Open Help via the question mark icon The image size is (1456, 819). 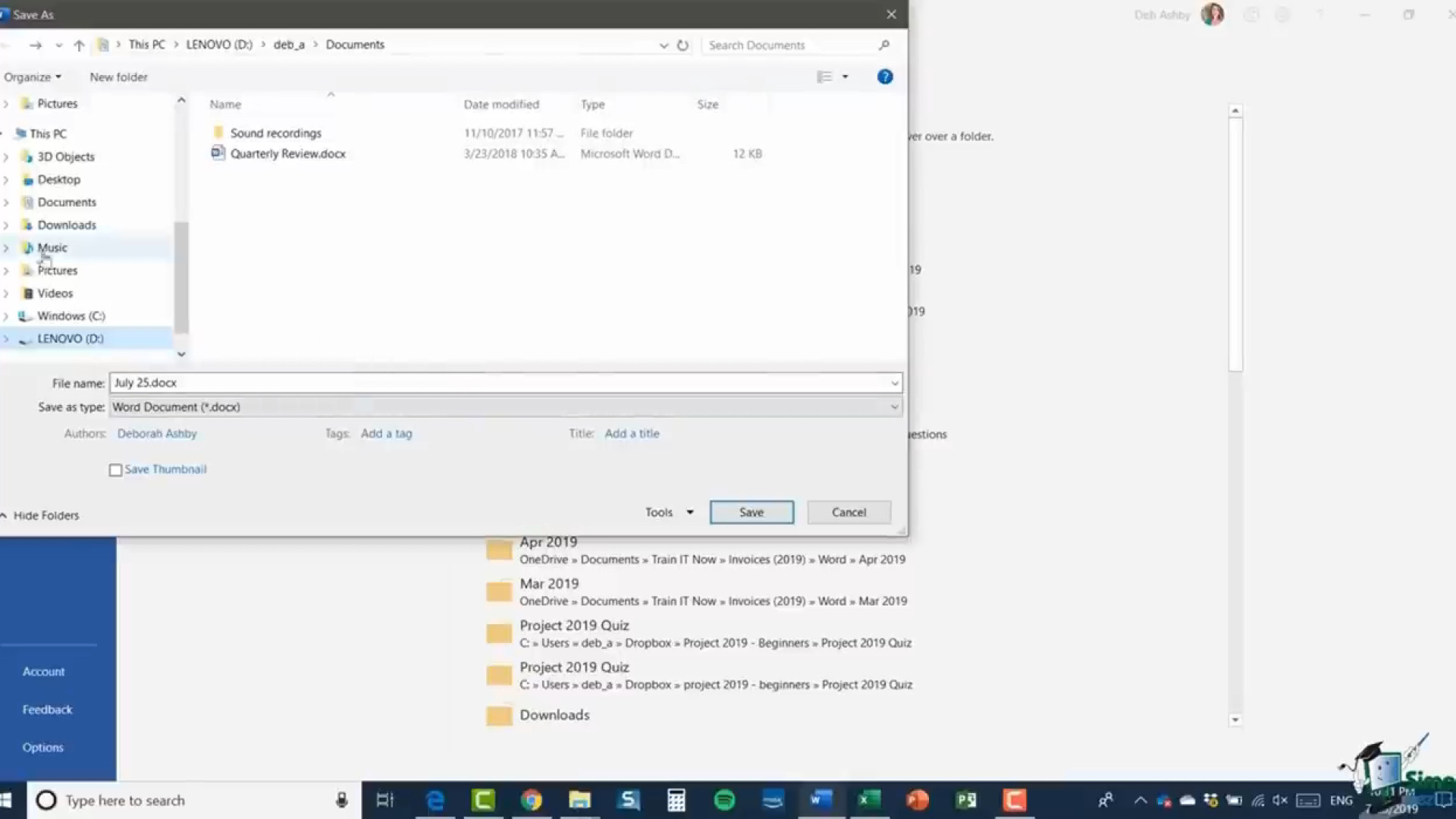pyautogui.click(x=884, y=76)
